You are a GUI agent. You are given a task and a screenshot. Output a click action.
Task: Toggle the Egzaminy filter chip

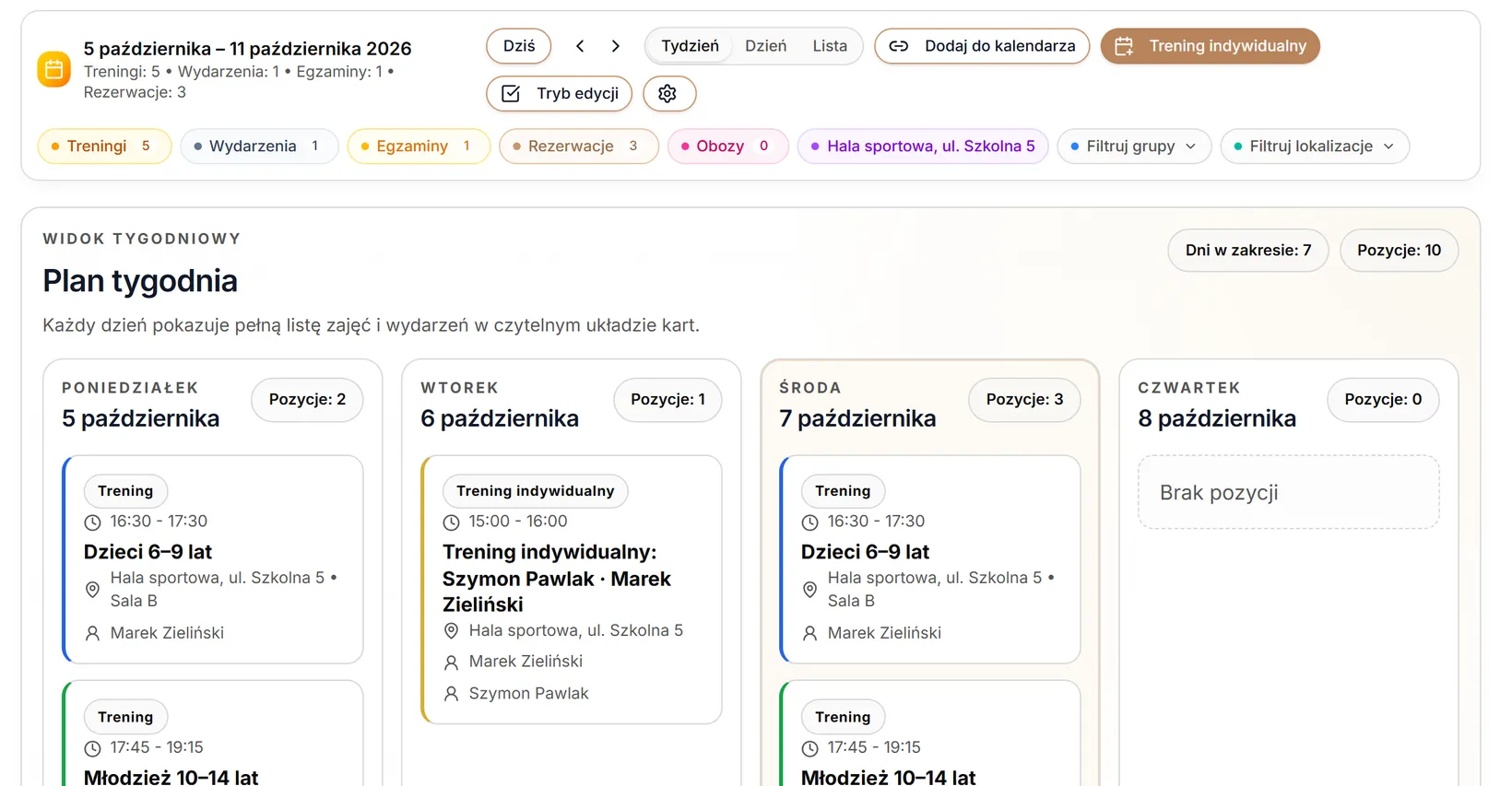click(419, 146)
